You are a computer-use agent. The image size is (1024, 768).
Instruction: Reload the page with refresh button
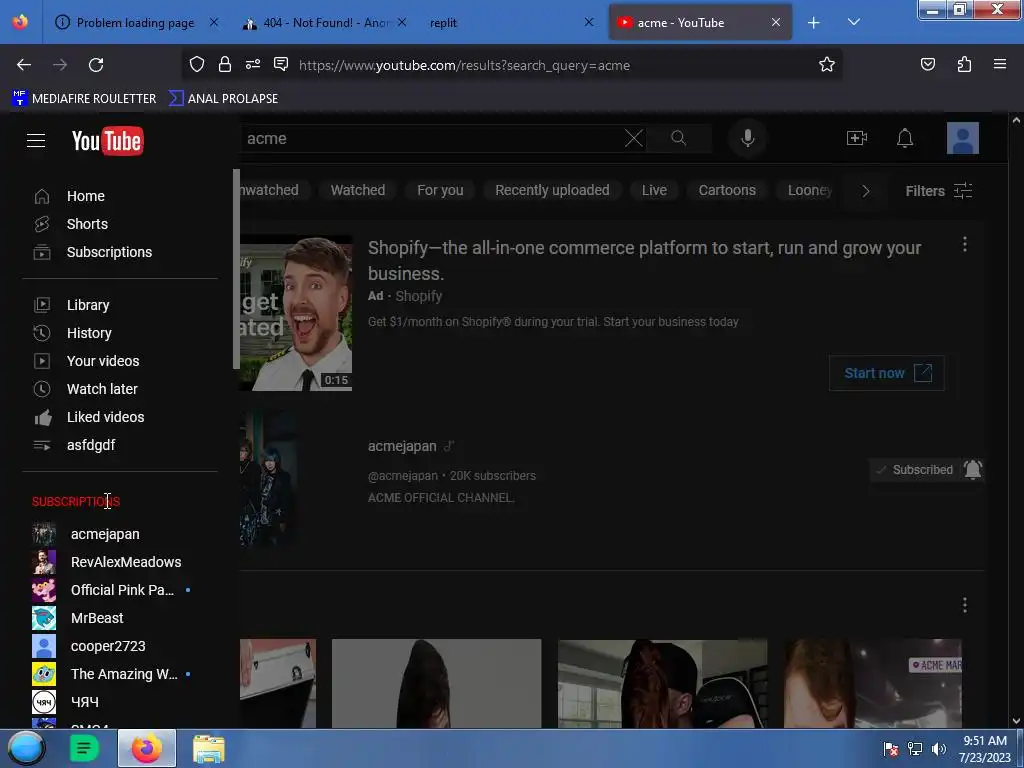96,65
